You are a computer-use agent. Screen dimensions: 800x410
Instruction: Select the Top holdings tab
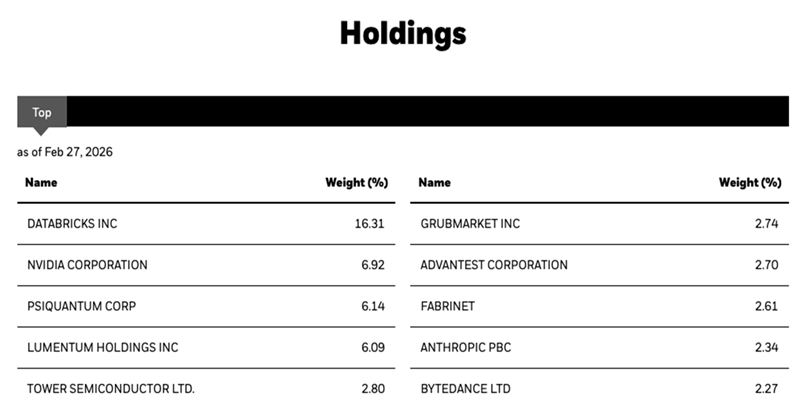42,113
